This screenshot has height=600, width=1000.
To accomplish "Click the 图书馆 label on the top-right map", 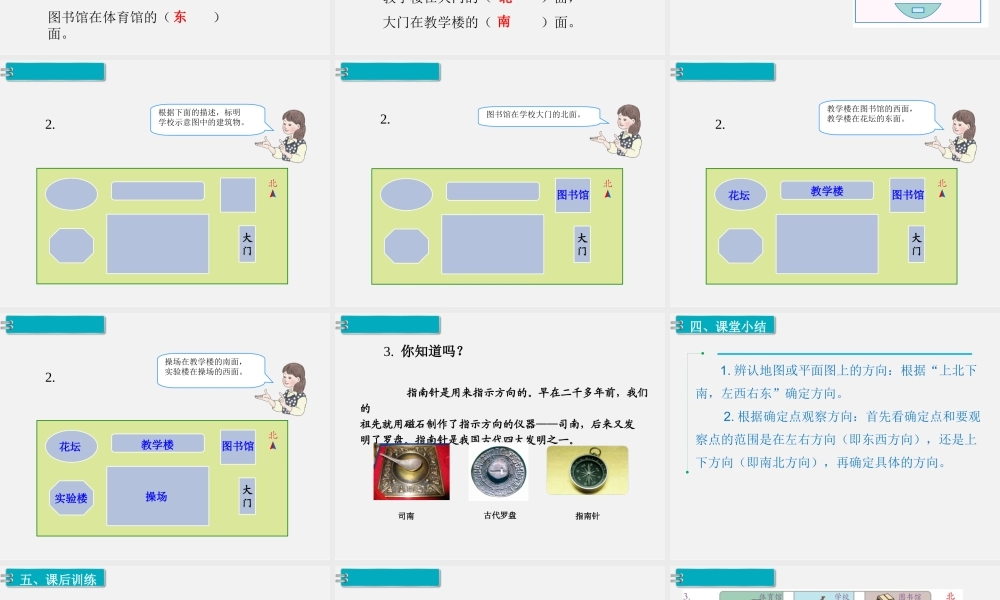I will (905, 196).
